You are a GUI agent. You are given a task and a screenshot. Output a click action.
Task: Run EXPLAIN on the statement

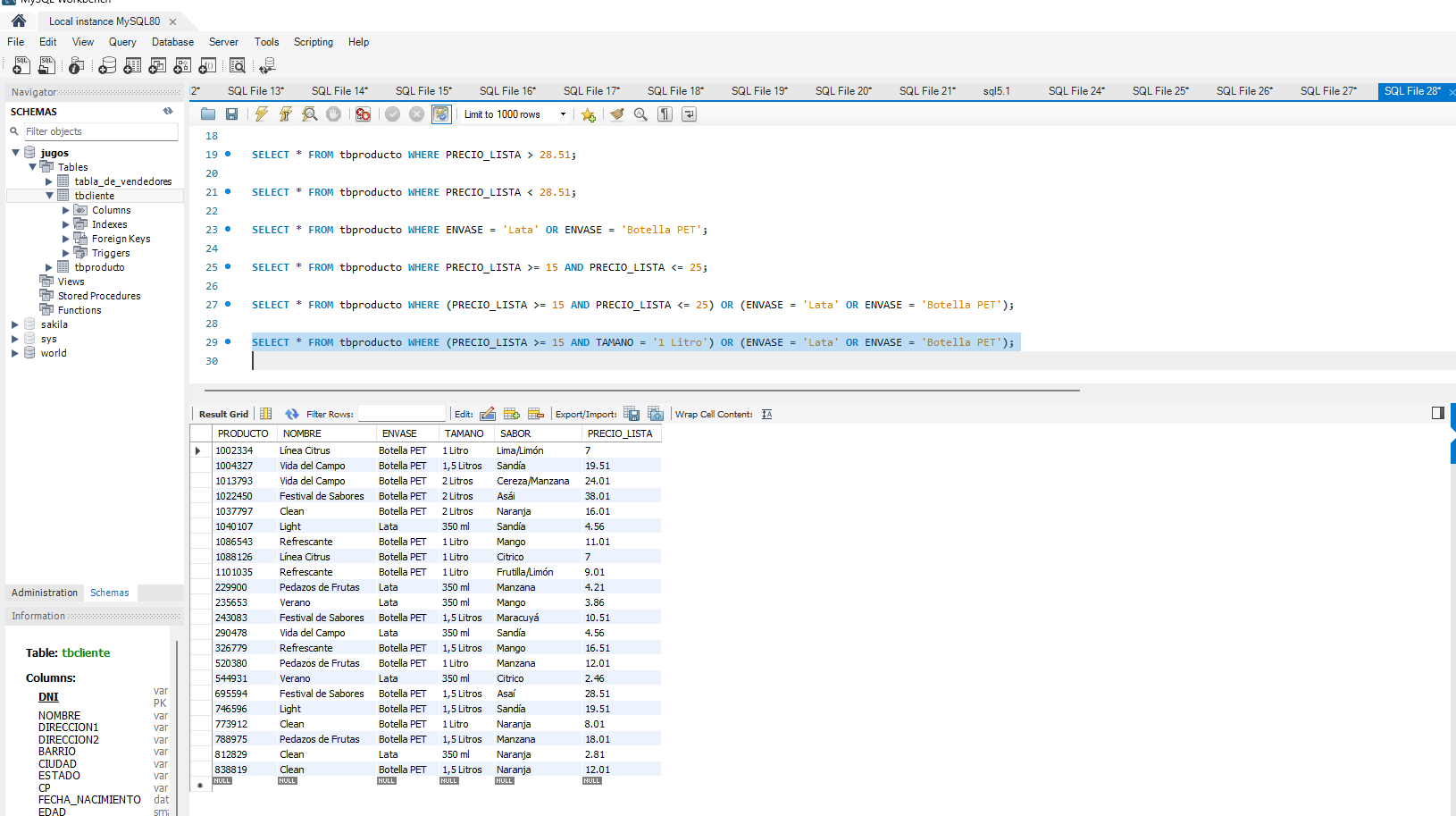pos(310,114)
